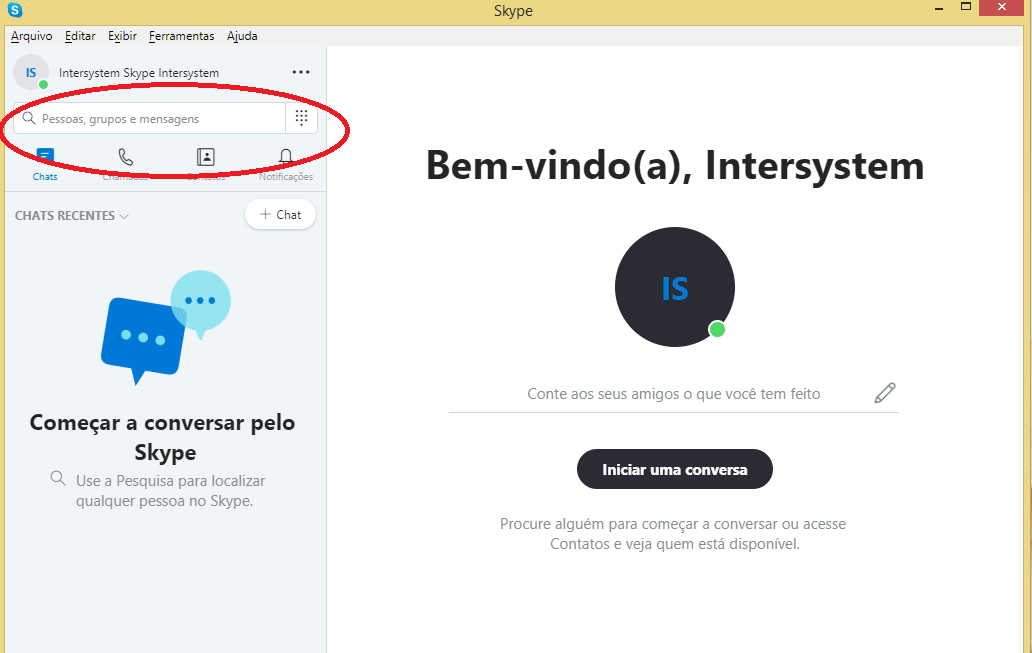Open the Editar menu
The height and width of the screenshot is (653, 1032).
click(x=80, y=36)
